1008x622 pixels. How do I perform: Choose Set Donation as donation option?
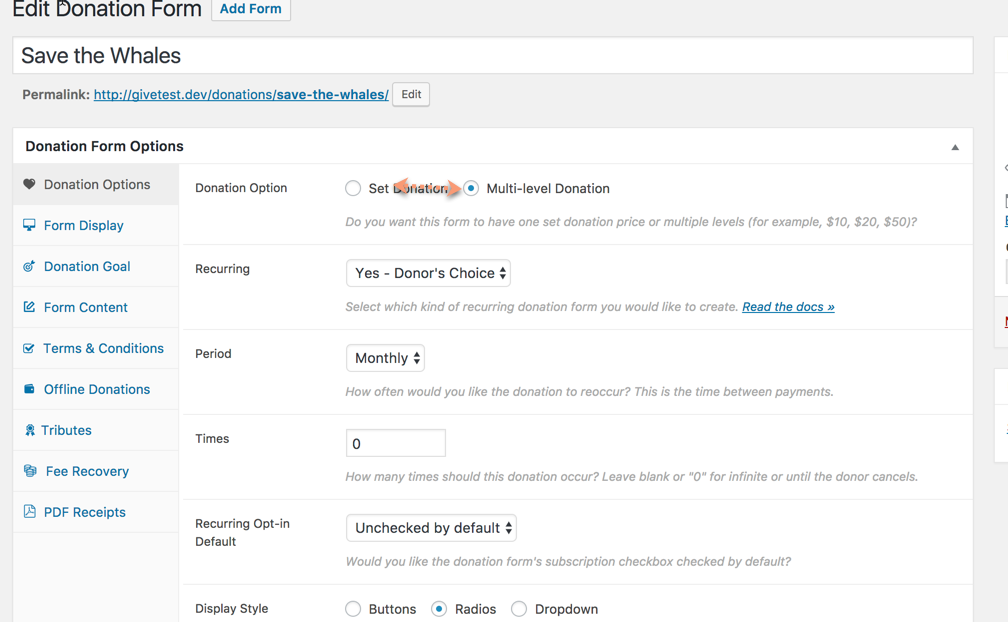(x=353, y=188)
